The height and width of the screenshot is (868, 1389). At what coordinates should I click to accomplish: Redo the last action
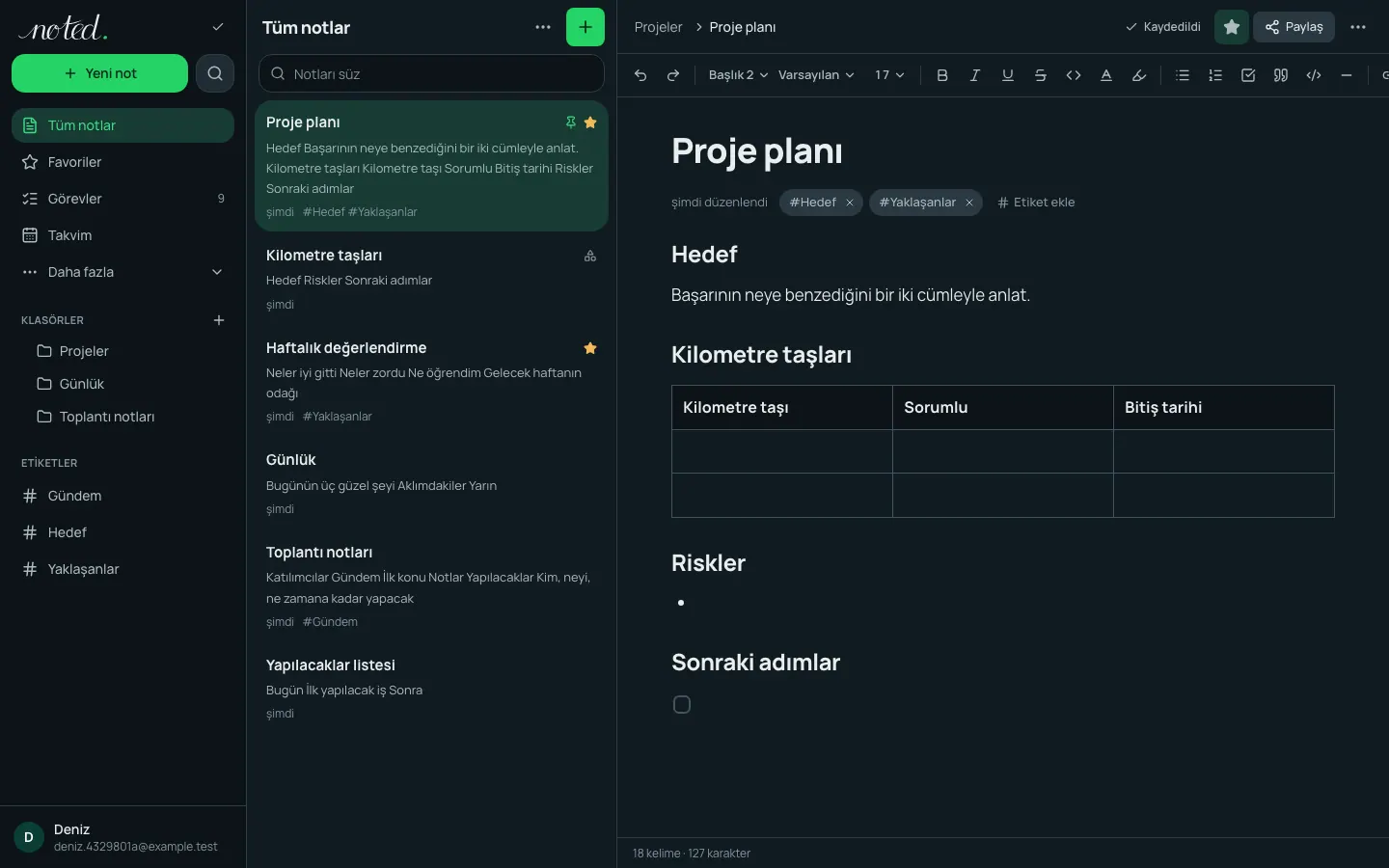673,75
